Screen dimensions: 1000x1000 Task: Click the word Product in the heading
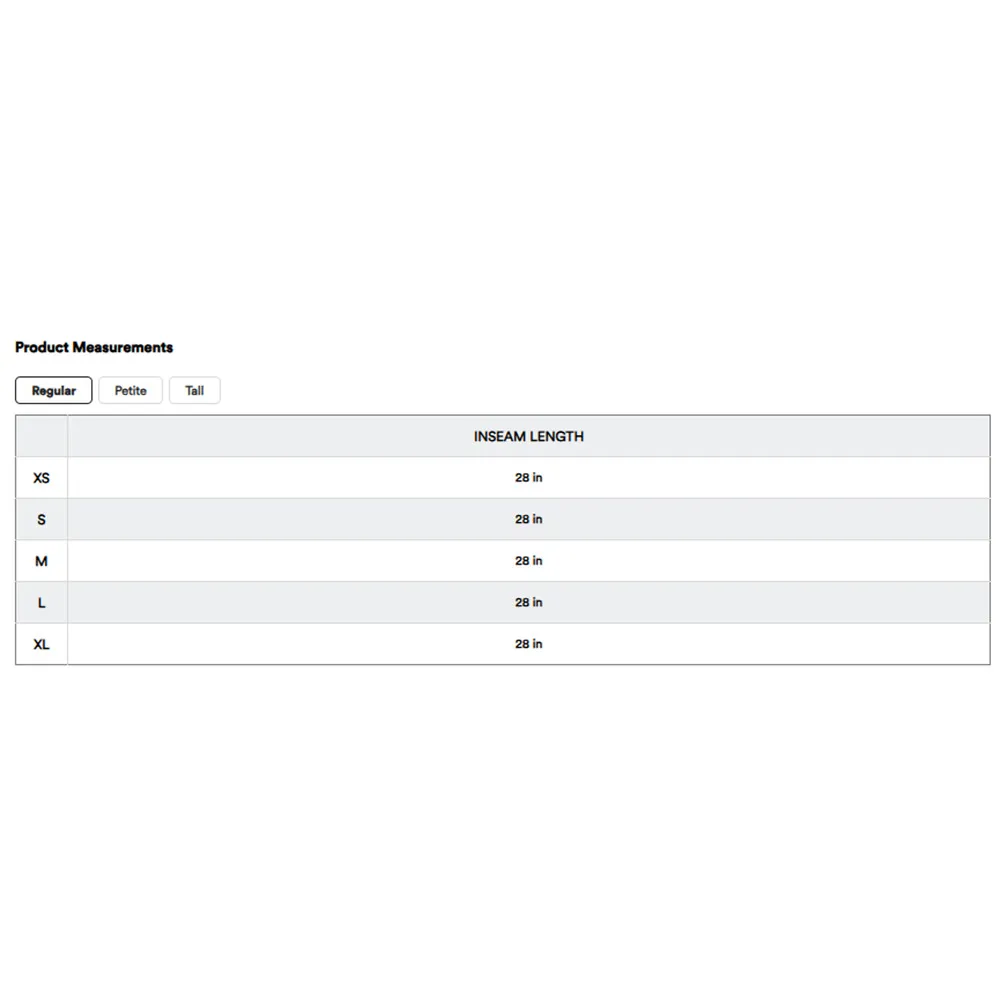[42, 348]
